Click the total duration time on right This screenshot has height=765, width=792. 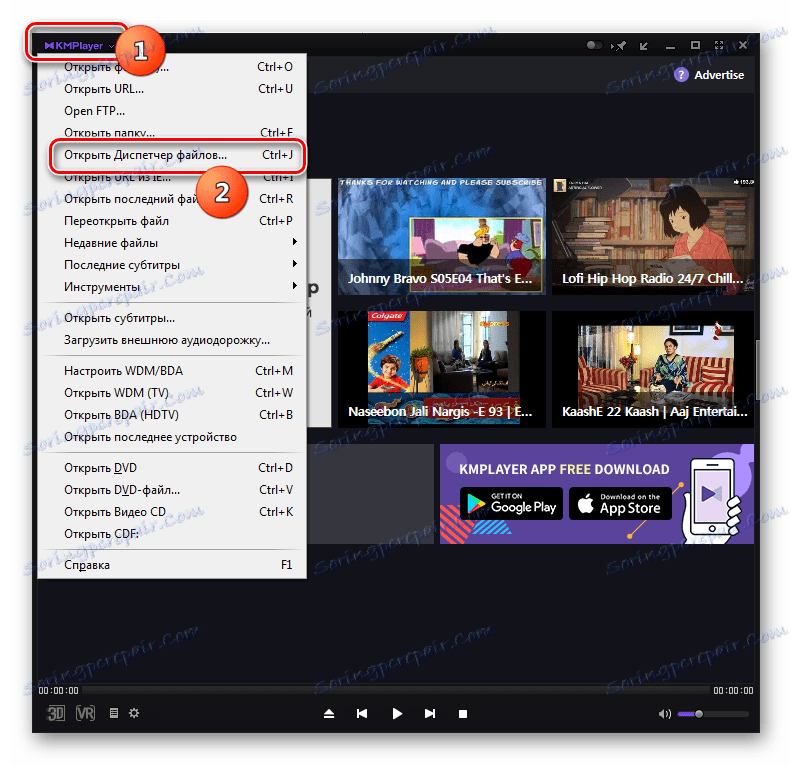733,690
